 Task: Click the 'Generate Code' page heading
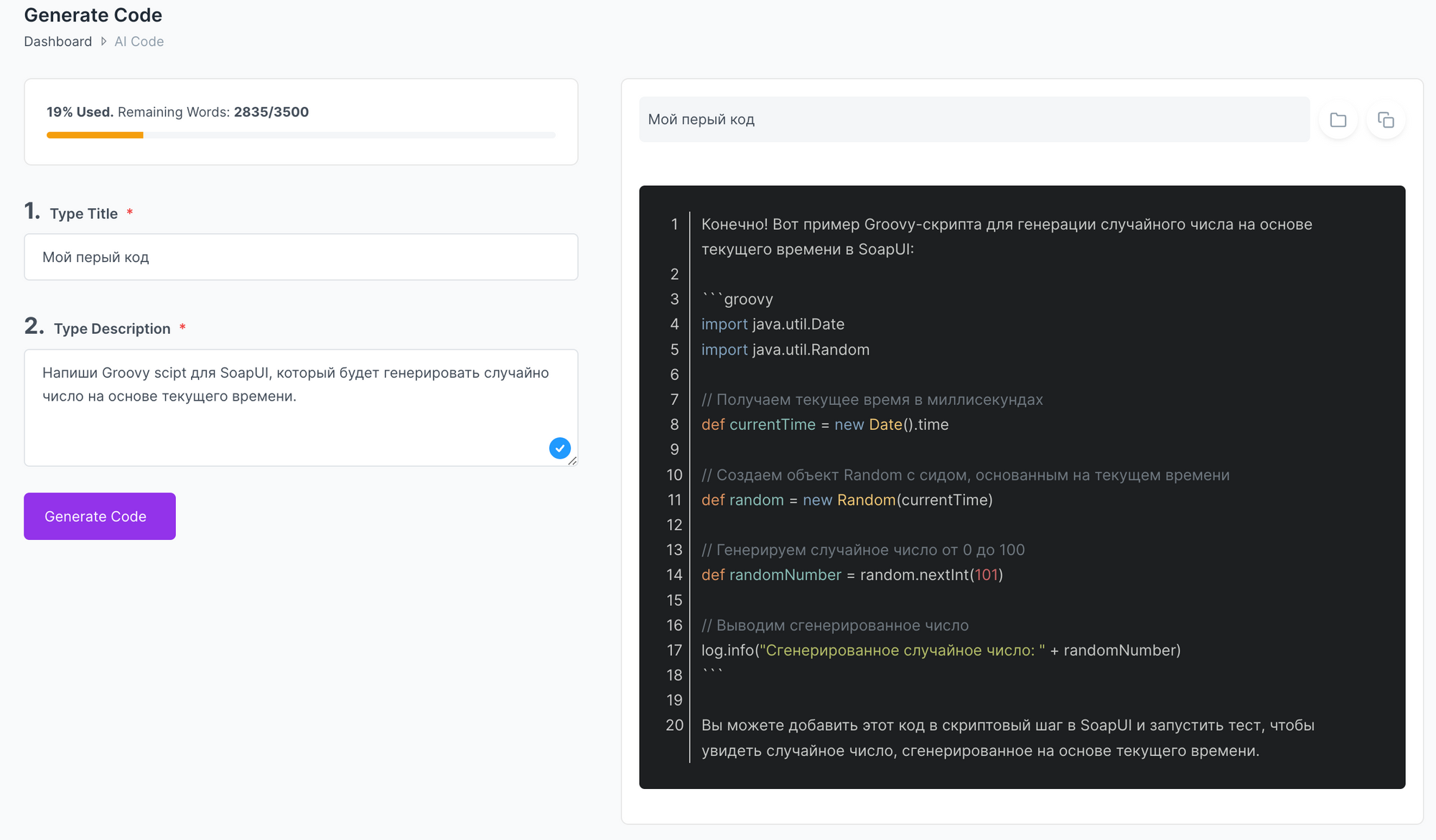(93, 15)
